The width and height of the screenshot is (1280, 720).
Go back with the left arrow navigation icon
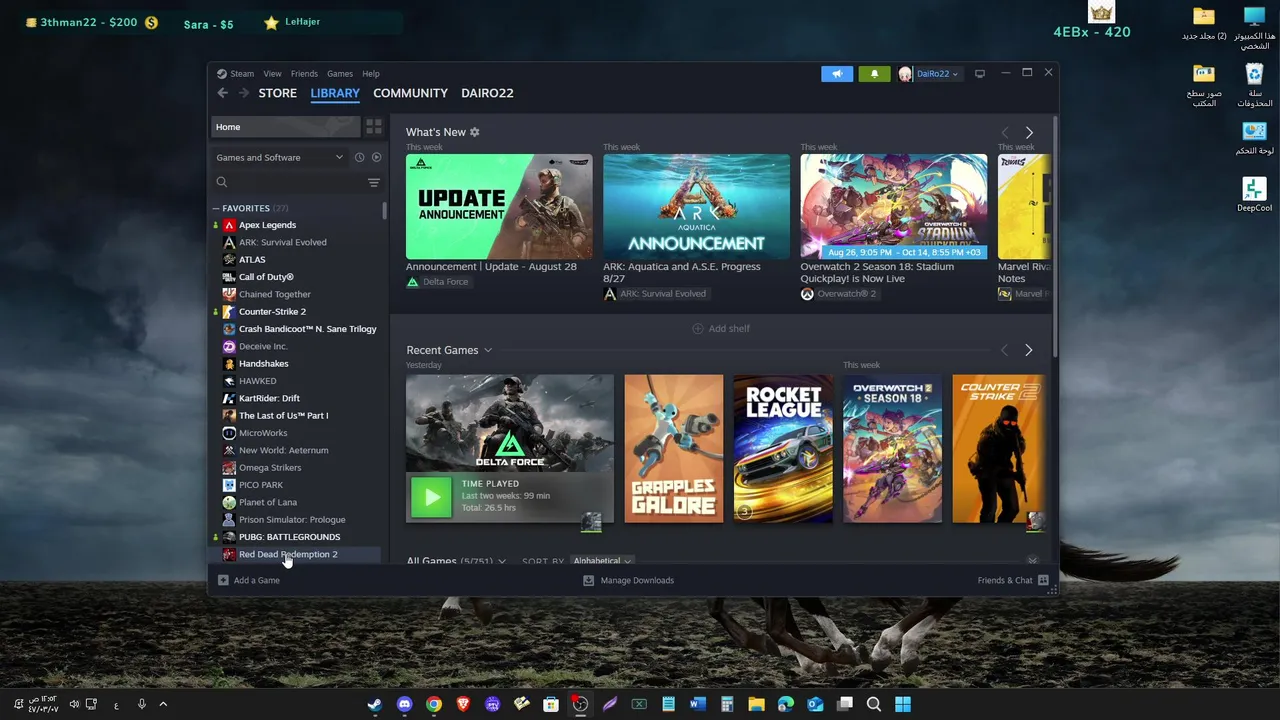point(222,93)
